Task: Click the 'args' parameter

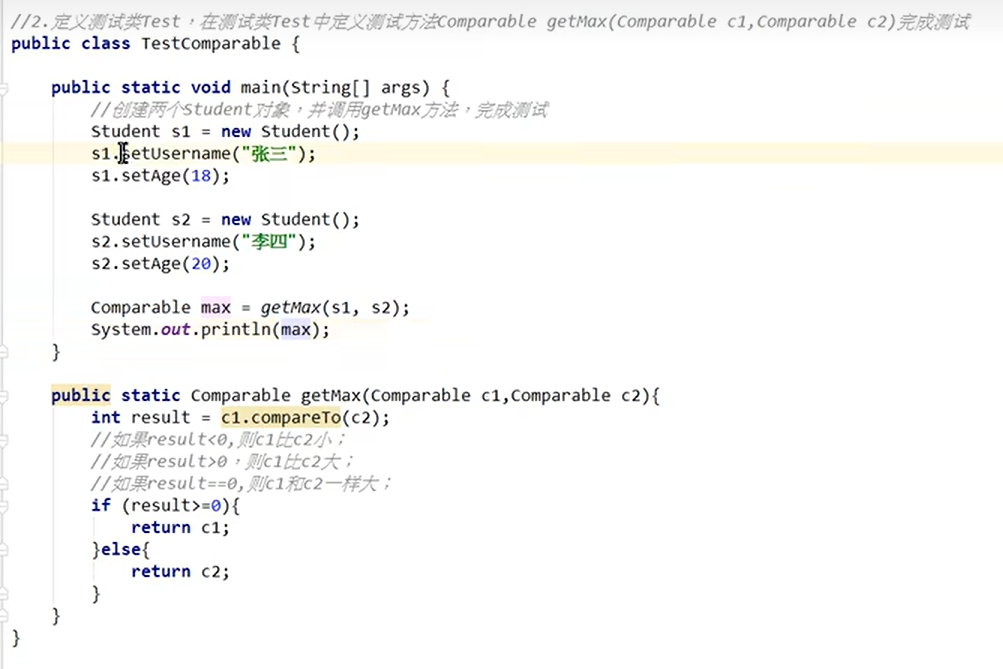Action: pos(400,88)
